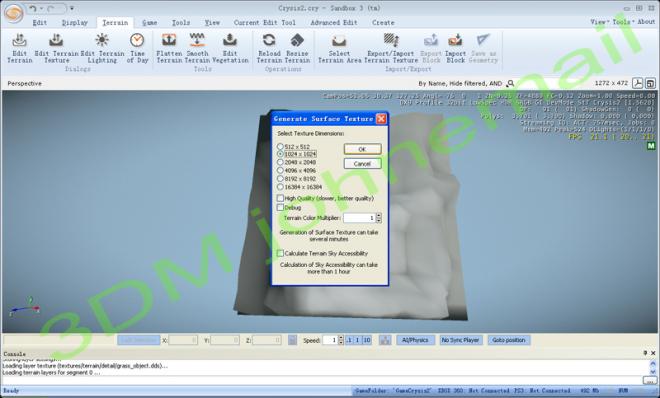Viewport: 660px width, 398px height.
Task: Open the Advanced Edit ribbon tab
Action: [x=334, y=23]
